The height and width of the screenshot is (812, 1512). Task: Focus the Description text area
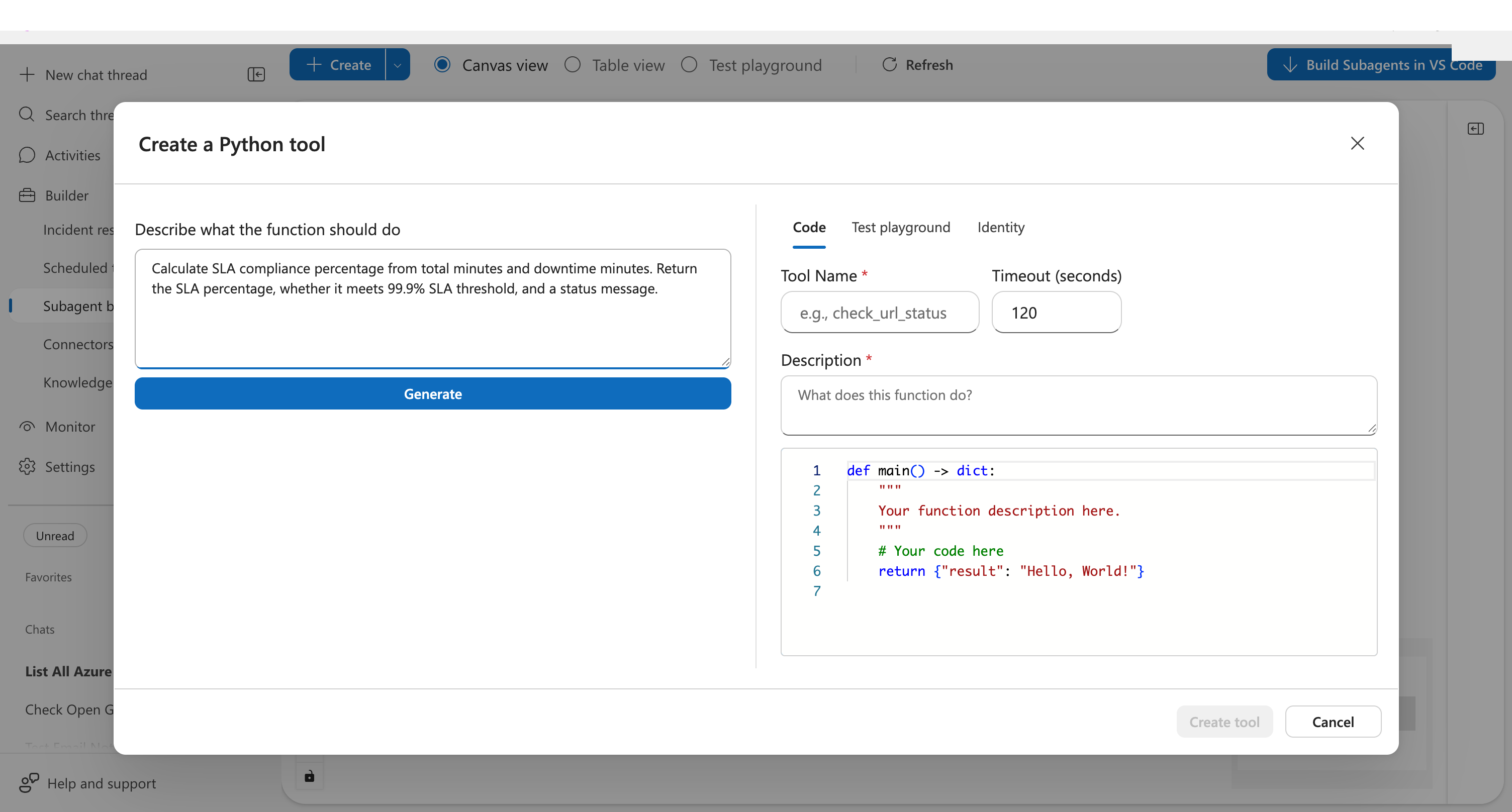coord(1078,405)
